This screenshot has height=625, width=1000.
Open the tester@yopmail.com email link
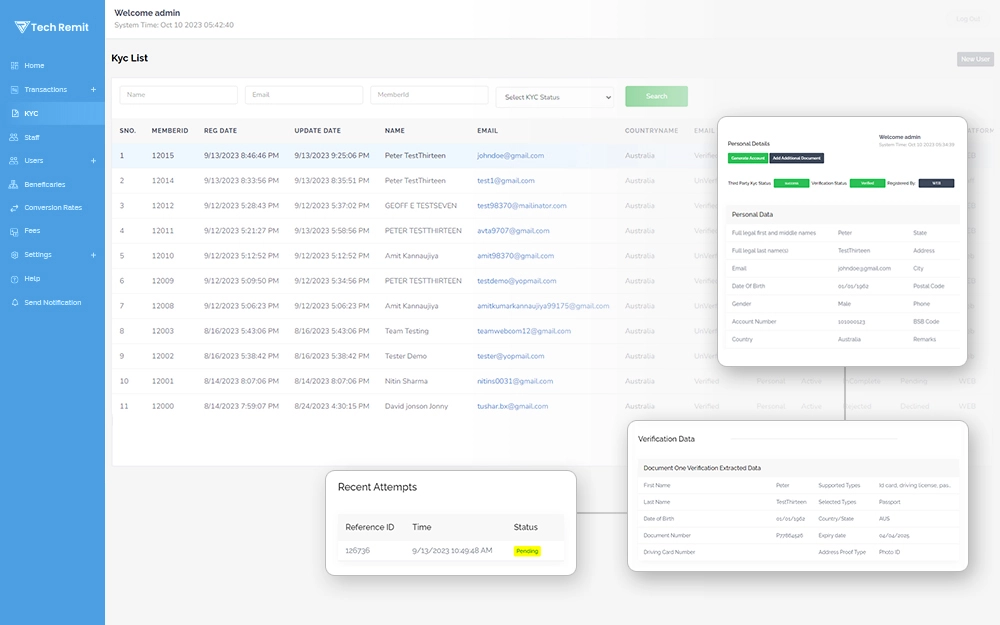click(x=510, y=356)
